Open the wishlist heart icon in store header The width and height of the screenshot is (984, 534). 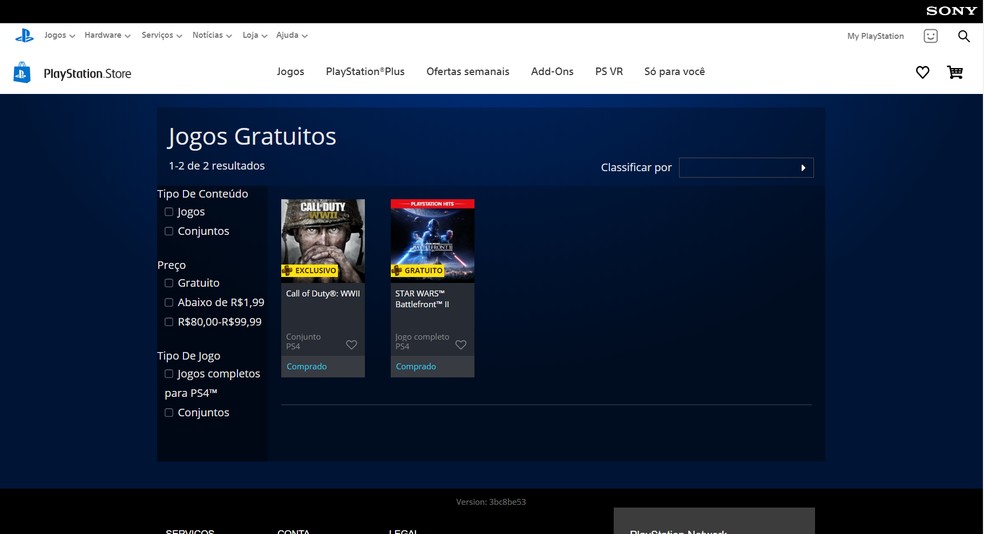922,72
